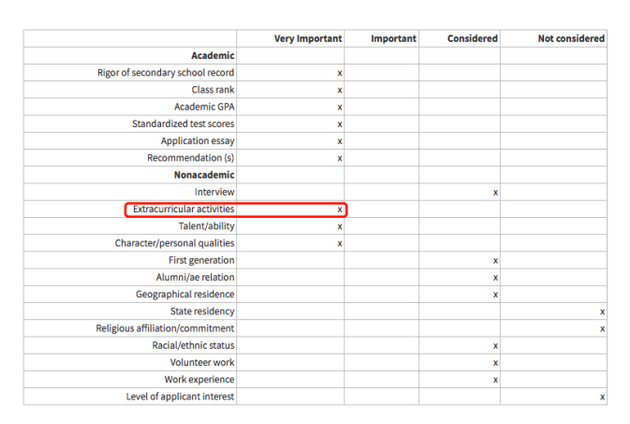The height and width of the screenshot is (424, 630).
Task: Click the x mark in the State residency row
Action: tap(602, 312)
